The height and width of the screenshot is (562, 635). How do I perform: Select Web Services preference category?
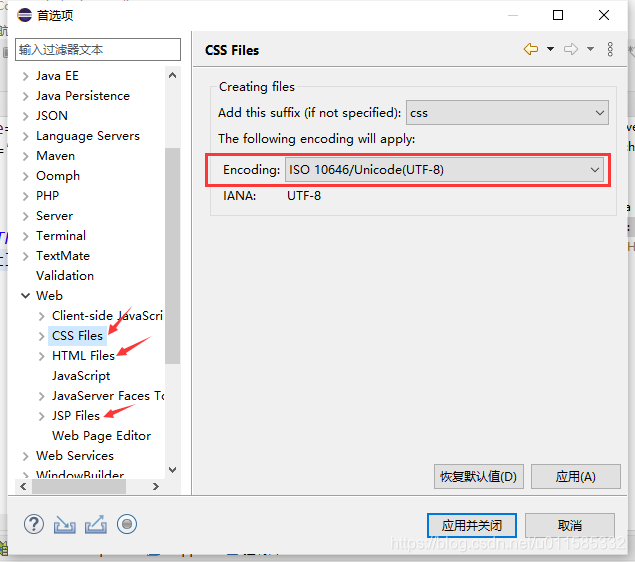75,456
